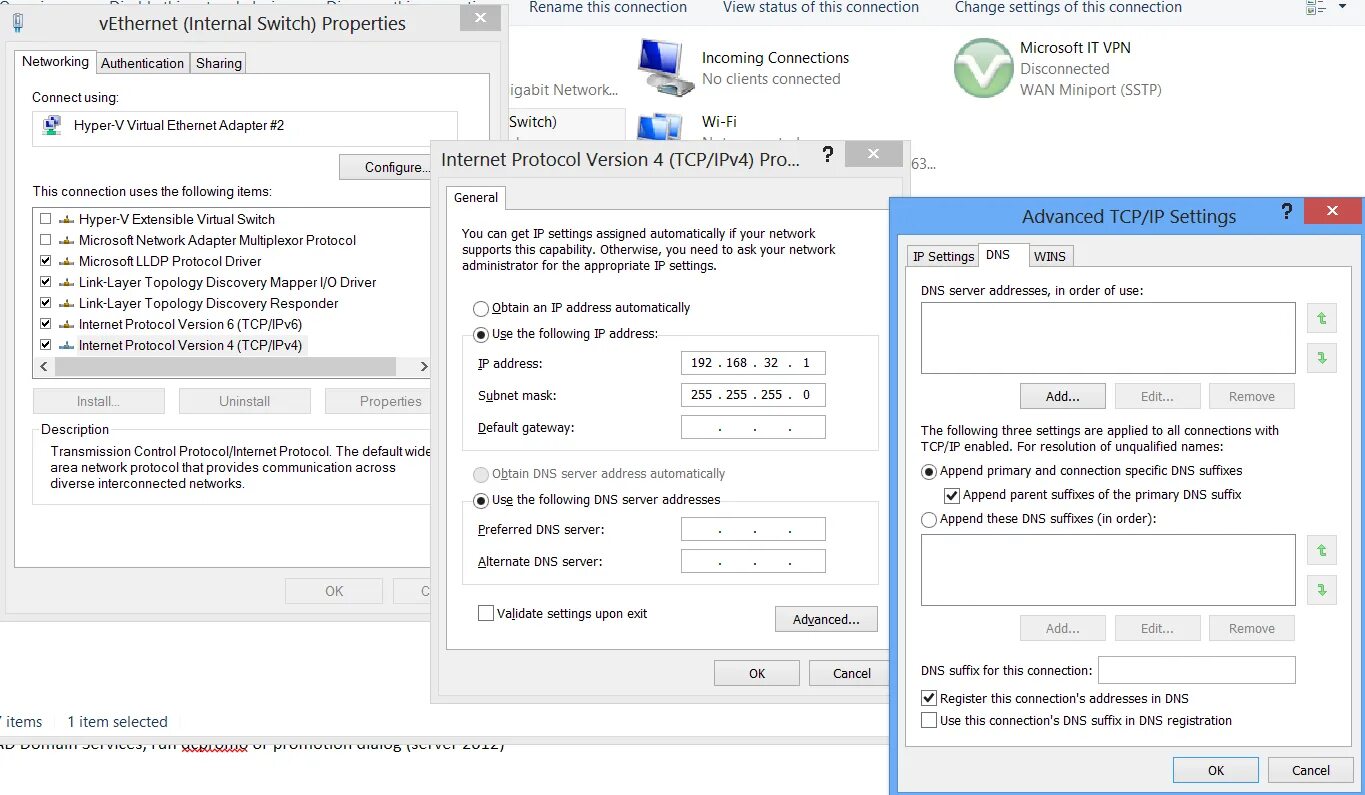Uncheck Microsoft LLDP Protocol Driver
Screen dimensions: 1365x795
[x=45, y=261]
